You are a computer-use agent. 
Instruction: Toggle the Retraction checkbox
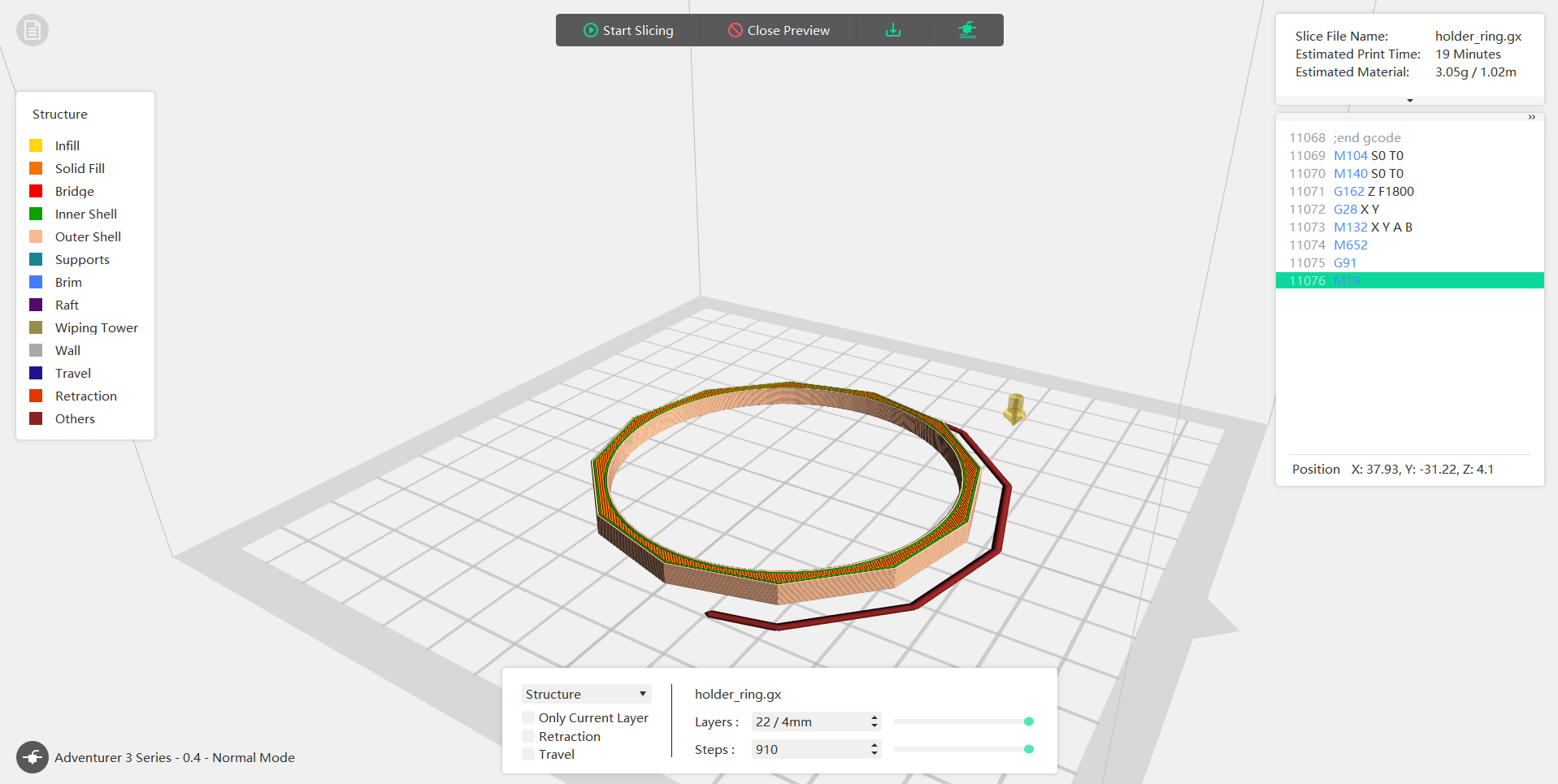[x=528, y=736]
